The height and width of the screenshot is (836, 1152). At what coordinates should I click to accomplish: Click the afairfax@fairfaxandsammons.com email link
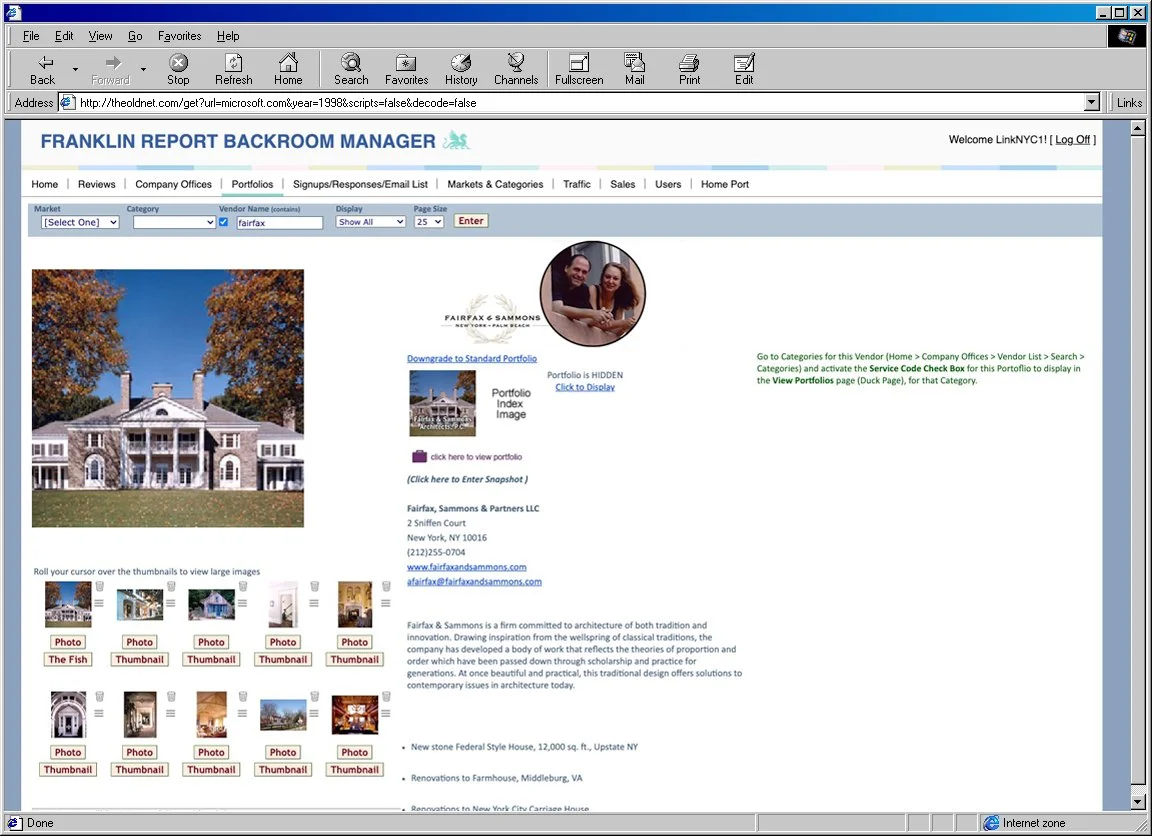[x=474, y=582]
